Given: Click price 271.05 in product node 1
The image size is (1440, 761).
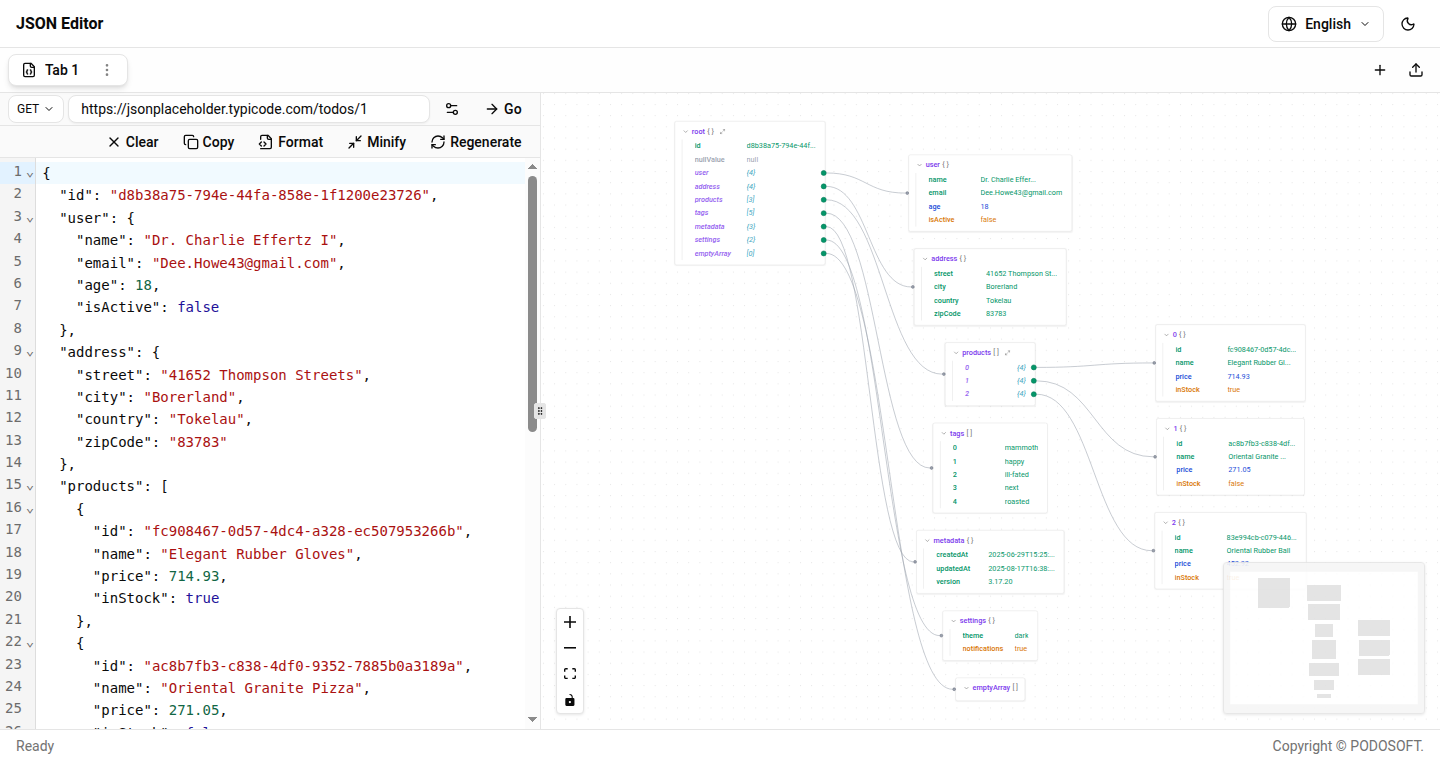Looking at the screenshot, I should [1239, 470].
